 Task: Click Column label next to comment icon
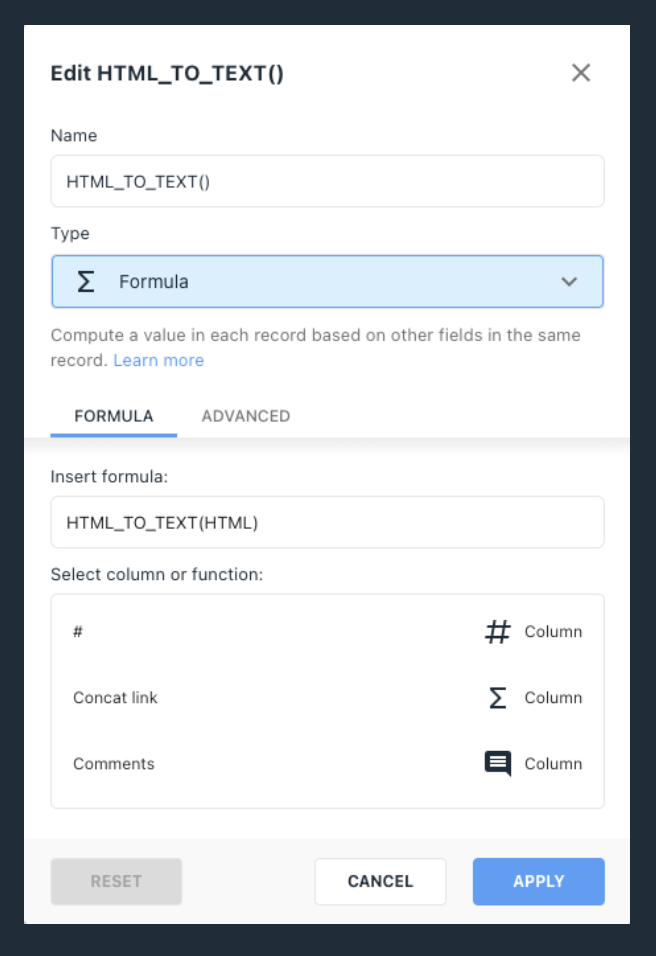coord(553,763)
